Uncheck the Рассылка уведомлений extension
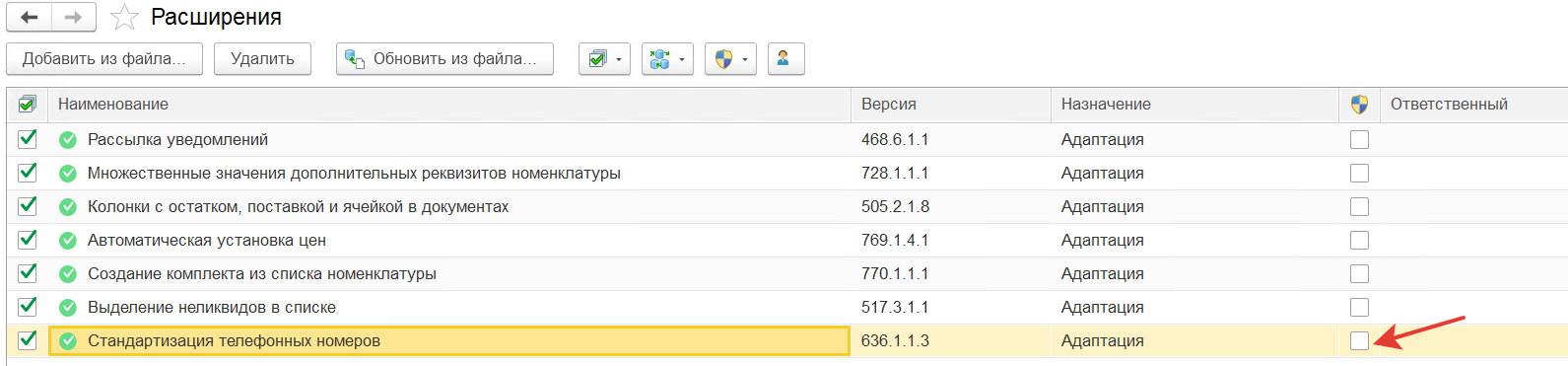Image resolution: width=1568 pixels, height=366 pixels. click(x=28, y=139)
